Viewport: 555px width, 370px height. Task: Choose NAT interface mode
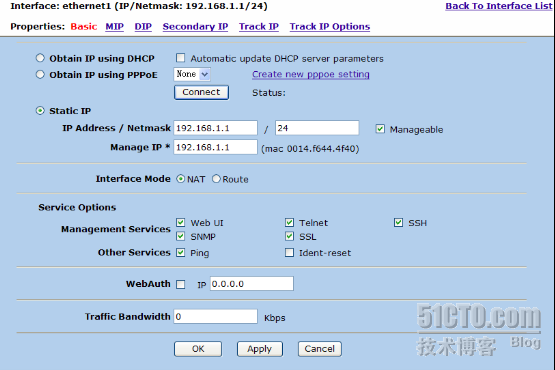pos(181,179)
